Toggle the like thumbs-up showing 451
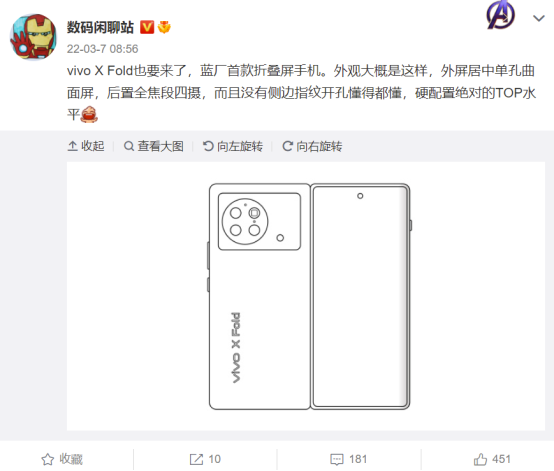The image size is (554, 471). pos(492,459)
